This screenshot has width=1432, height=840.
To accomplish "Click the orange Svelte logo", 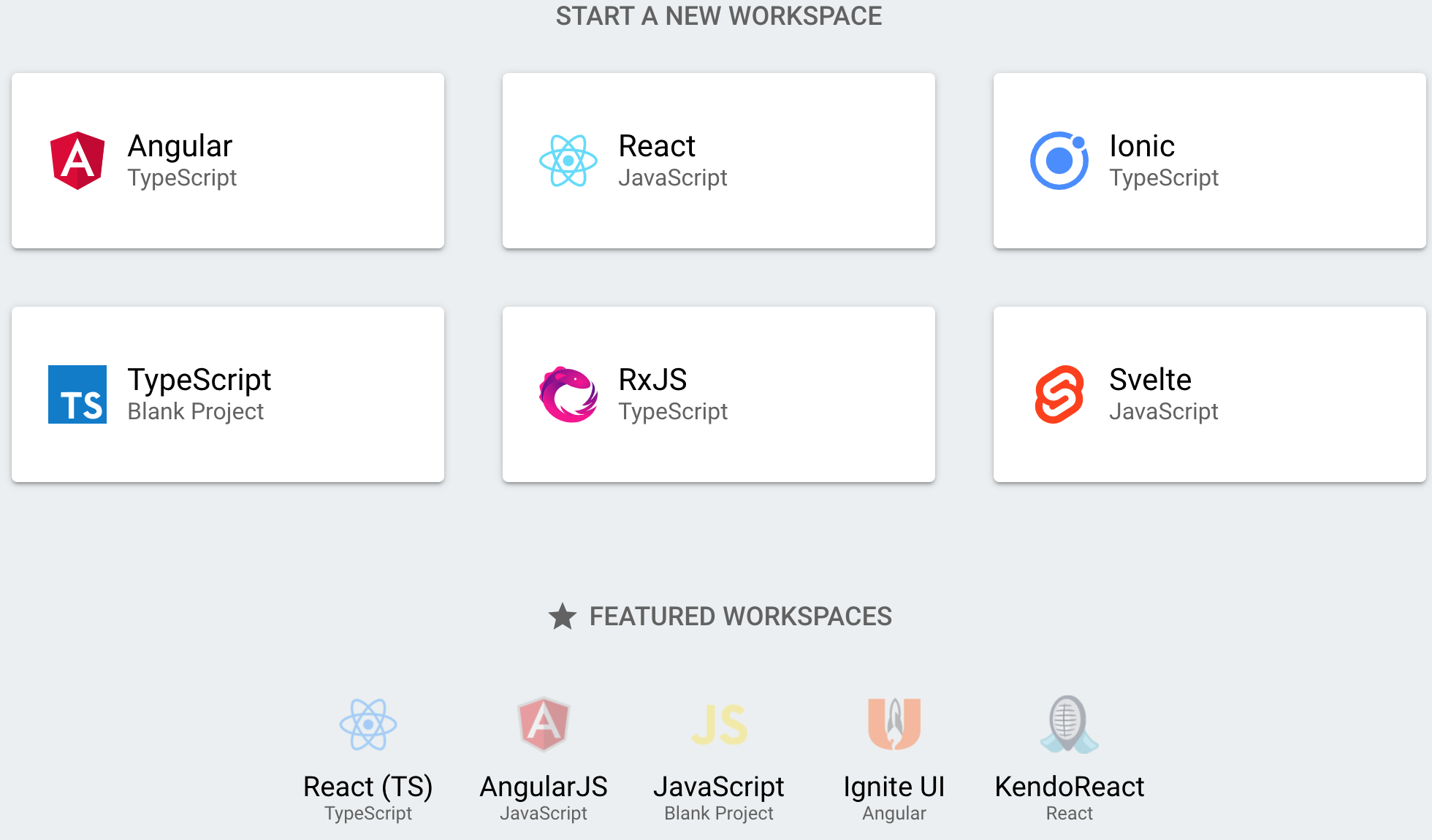I will [1059, 394].
